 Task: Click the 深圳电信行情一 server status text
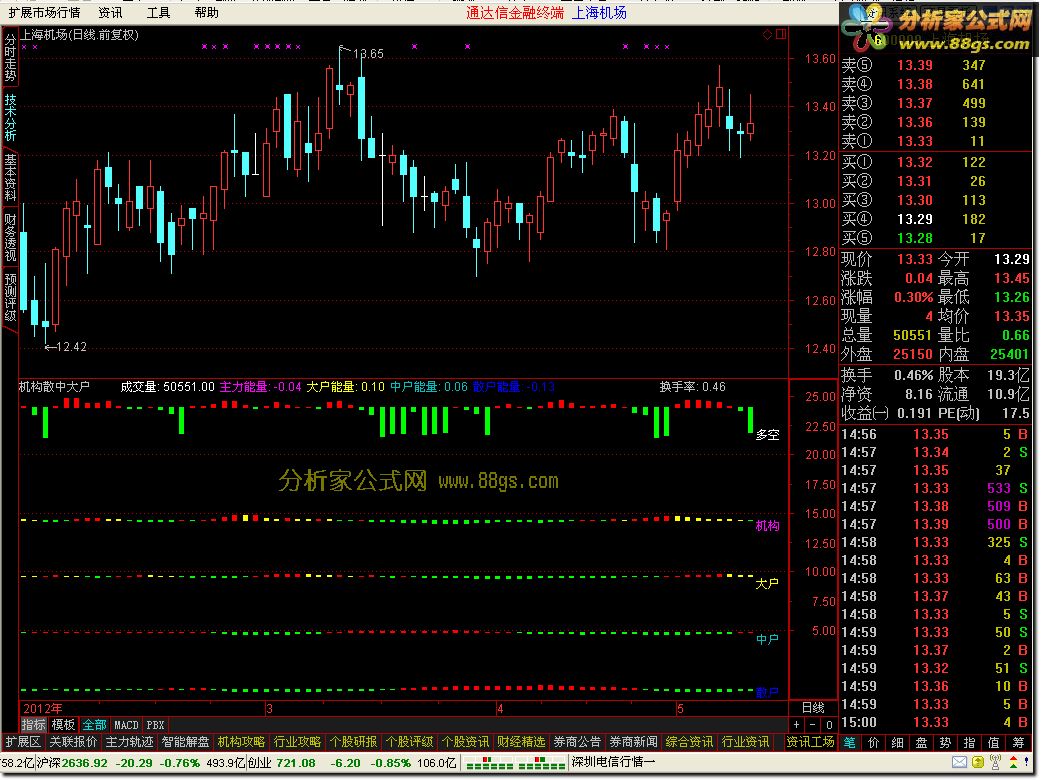(613, 762)
